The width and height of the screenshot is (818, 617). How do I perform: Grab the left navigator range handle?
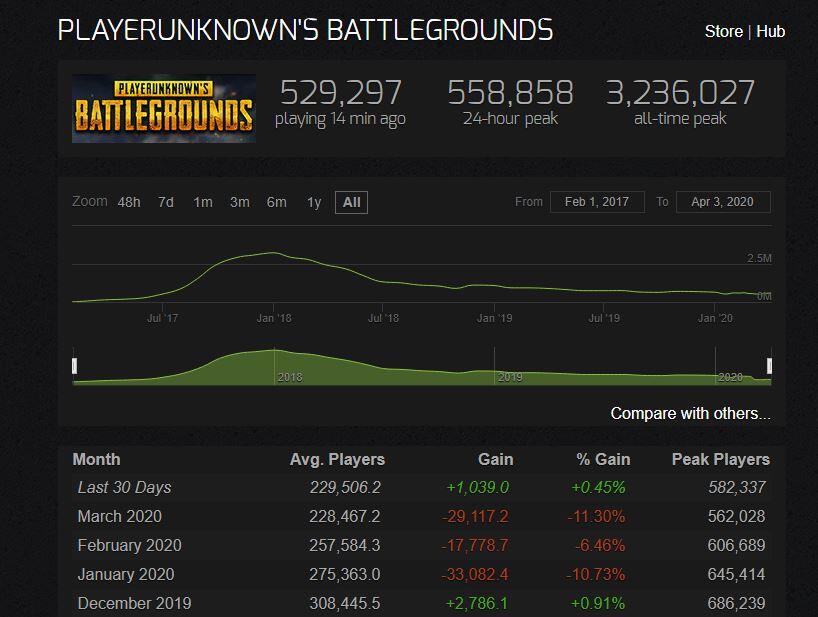tap(75, 366)
